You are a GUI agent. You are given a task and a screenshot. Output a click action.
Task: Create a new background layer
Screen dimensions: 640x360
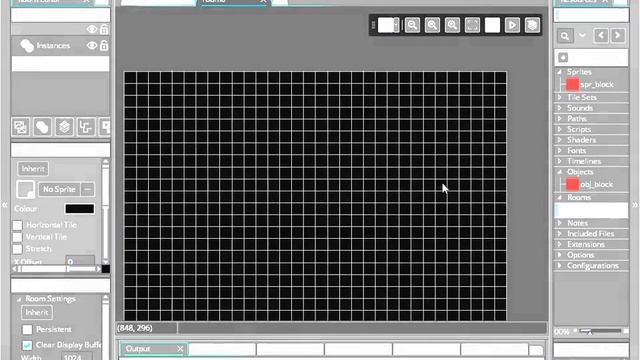click(20, 127)
